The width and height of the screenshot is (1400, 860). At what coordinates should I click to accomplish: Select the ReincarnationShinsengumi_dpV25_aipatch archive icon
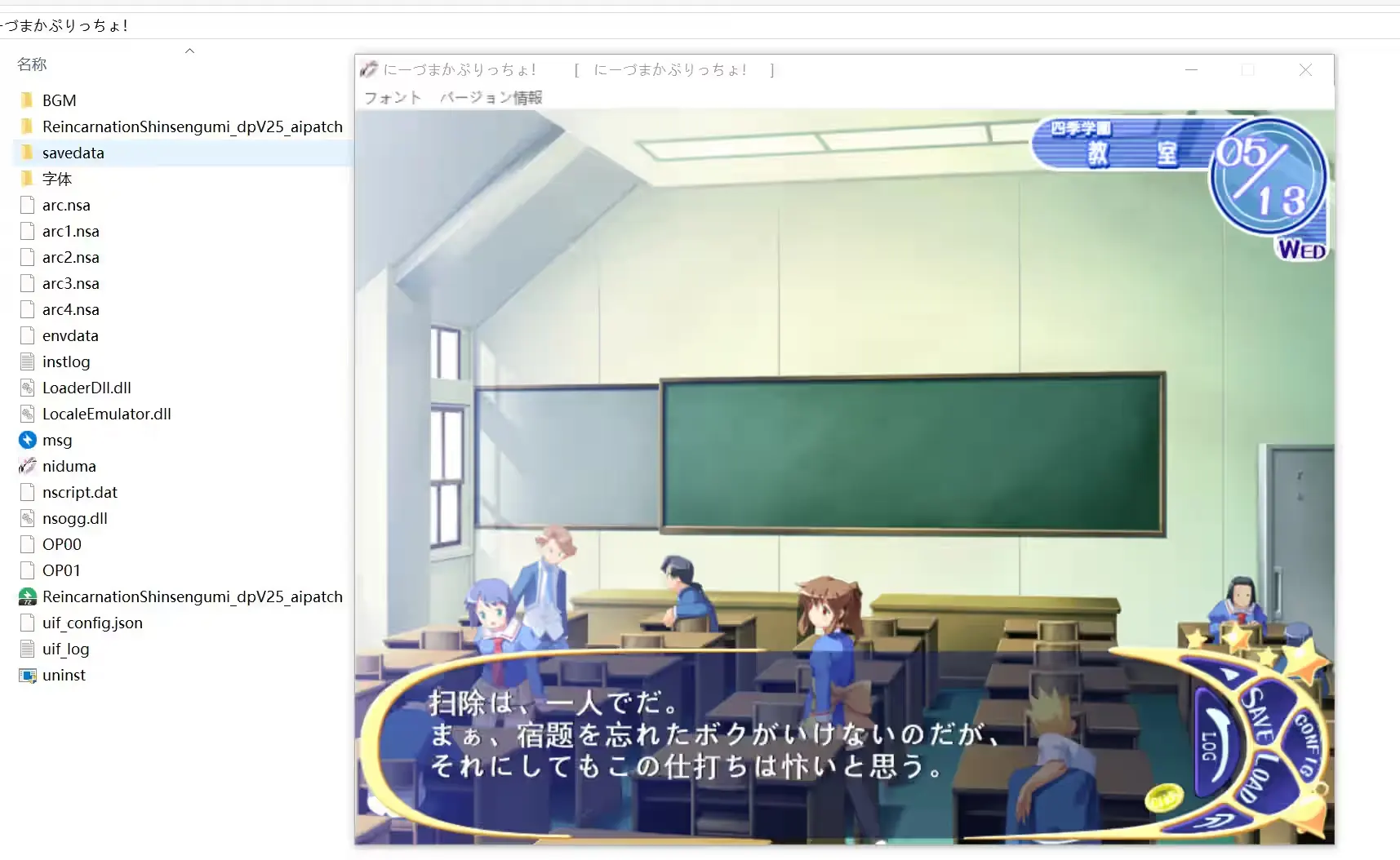pyautogui.click(x=27, y=596)
